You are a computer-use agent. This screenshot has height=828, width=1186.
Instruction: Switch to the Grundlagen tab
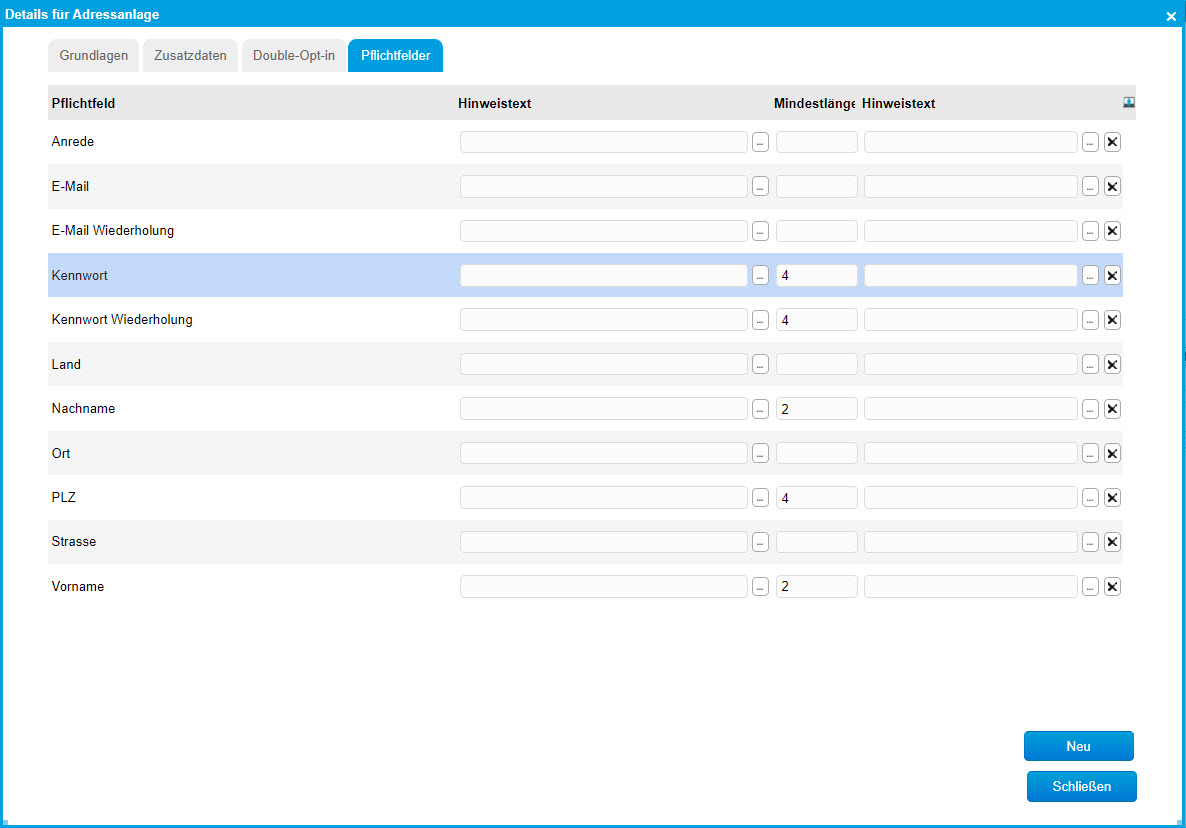(94, 56)
